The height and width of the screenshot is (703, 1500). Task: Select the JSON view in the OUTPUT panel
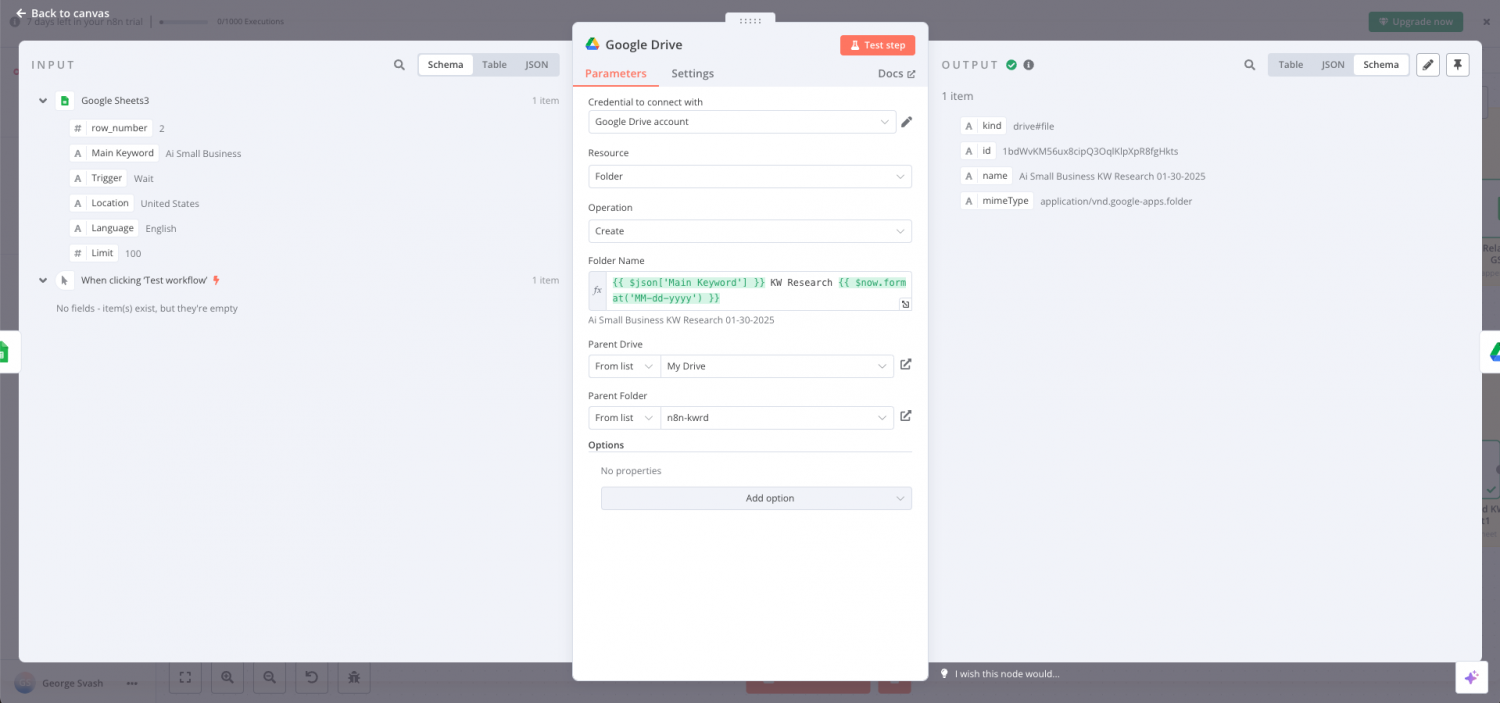coord(1333,64)
